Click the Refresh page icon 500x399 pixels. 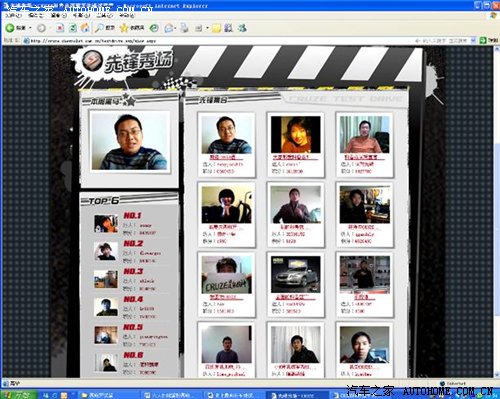point(73,28)
